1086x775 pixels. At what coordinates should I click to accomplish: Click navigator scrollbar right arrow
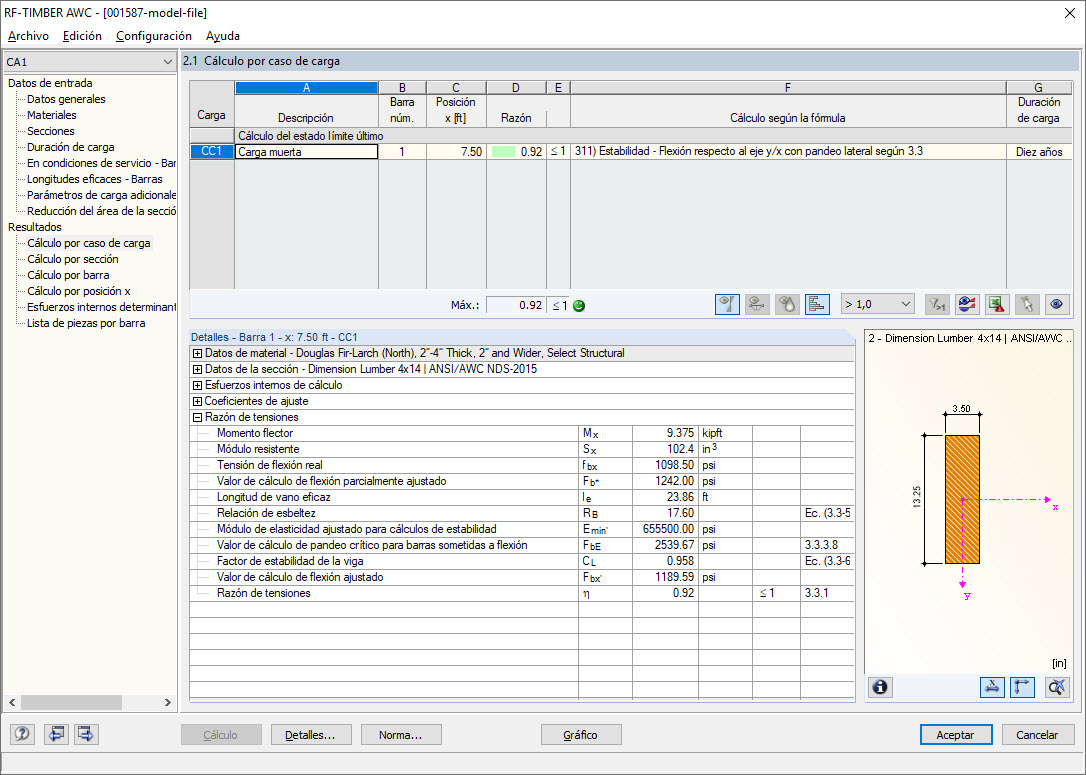coord(168,702)
